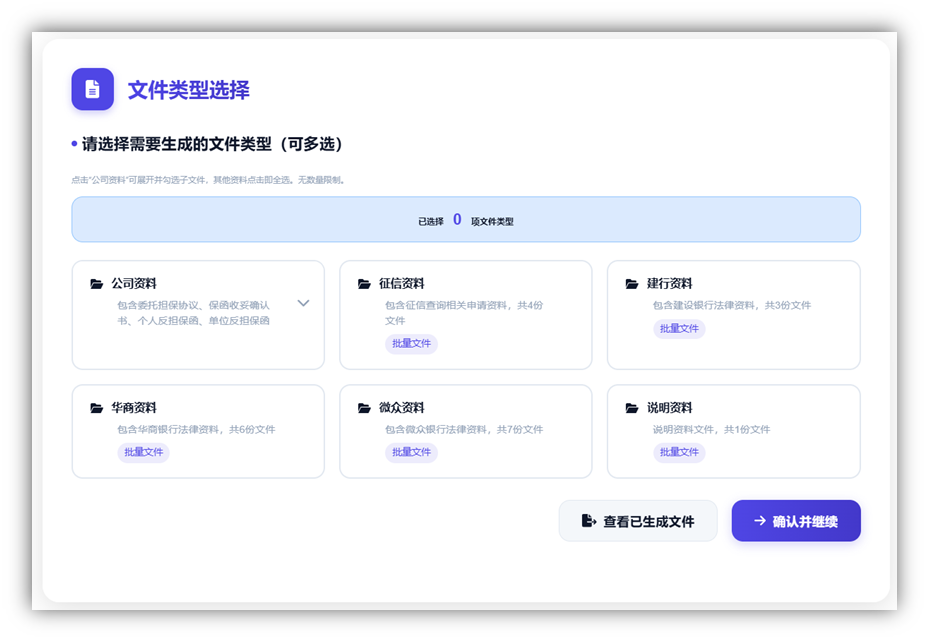The width and height of the screenshot is (929, 642).
Task: Click the export icon in 查看已生成文件 button
Action: point(589,521)
